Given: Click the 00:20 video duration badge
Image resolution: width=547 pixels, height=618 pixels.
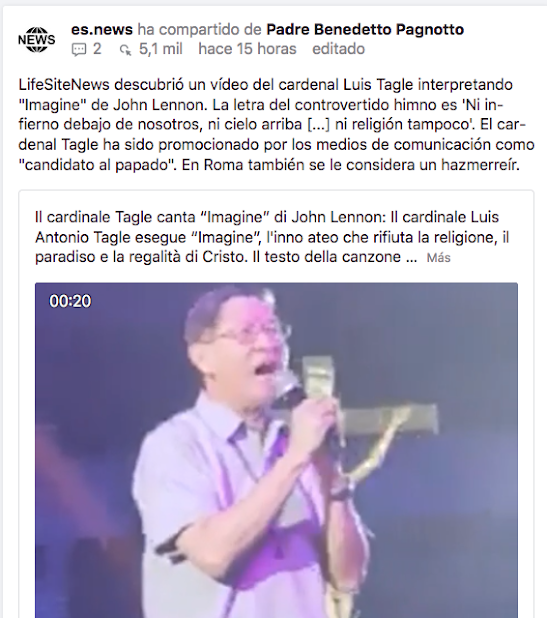Looking at the screenshot, I should (70, 301).
